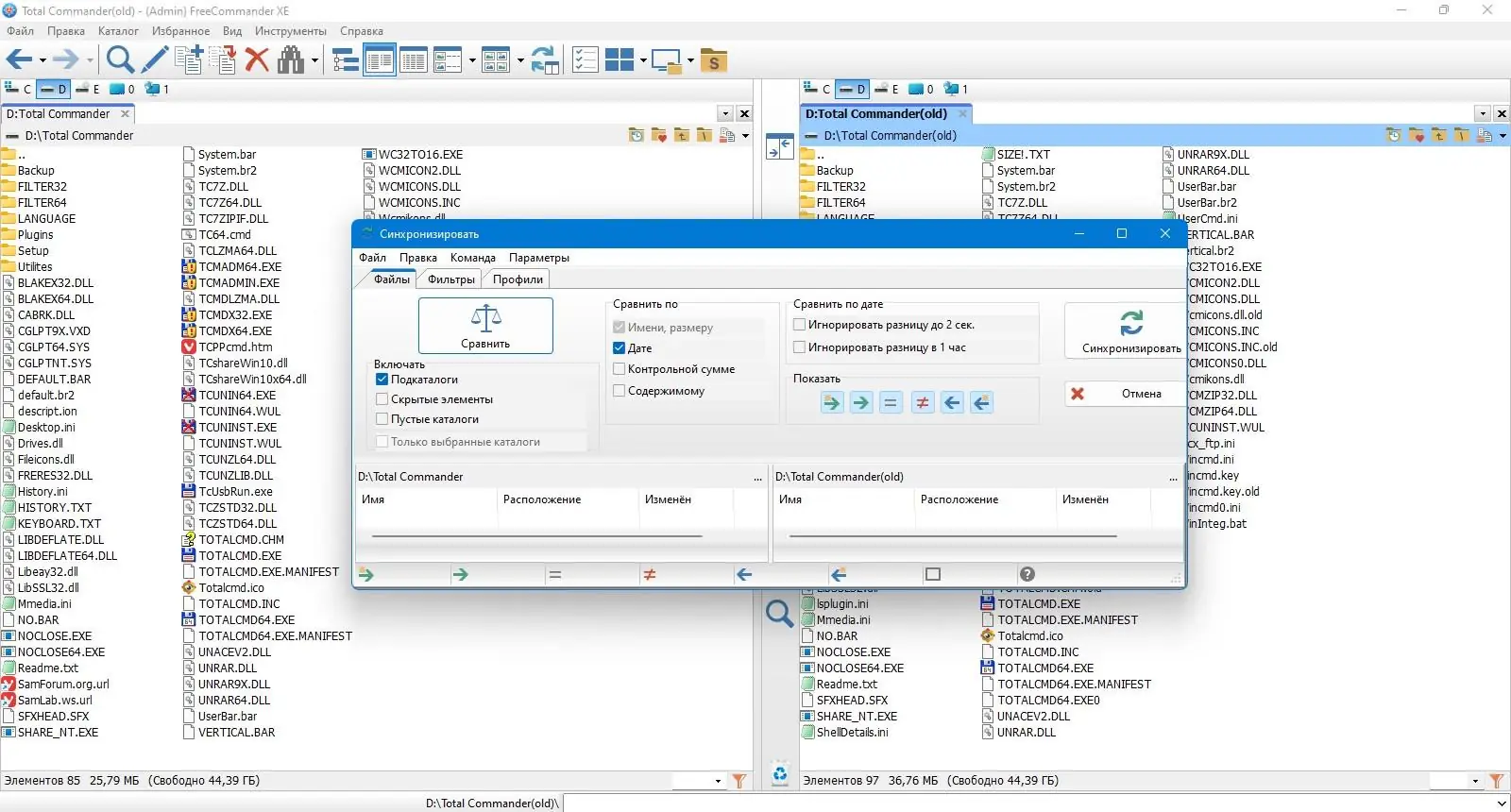The image size is (1511, 812).
Task: Enable the Контрольной сумме checkbox
Action: [620, 369]
